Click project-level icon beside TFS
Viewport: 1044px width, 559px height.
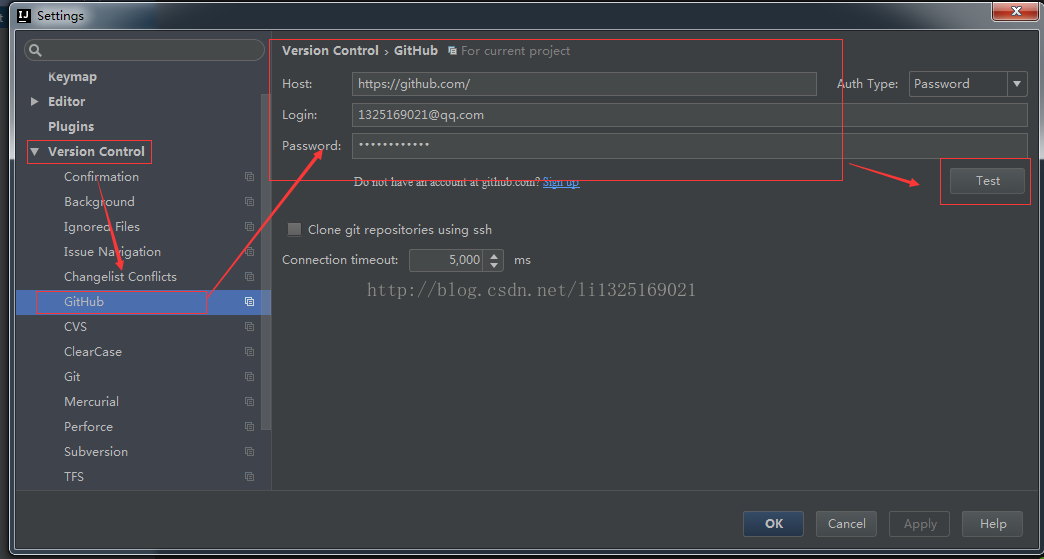coord(249,476)
